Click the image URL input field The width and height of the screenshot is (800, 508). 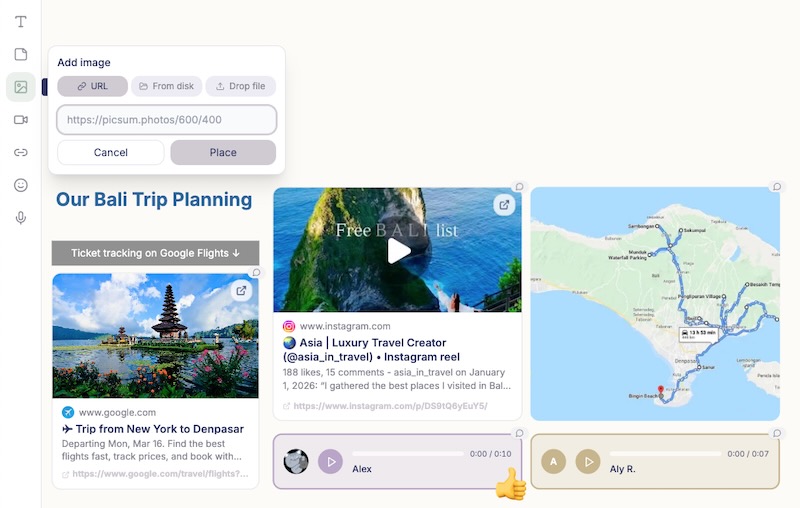(x=167, y=120)
